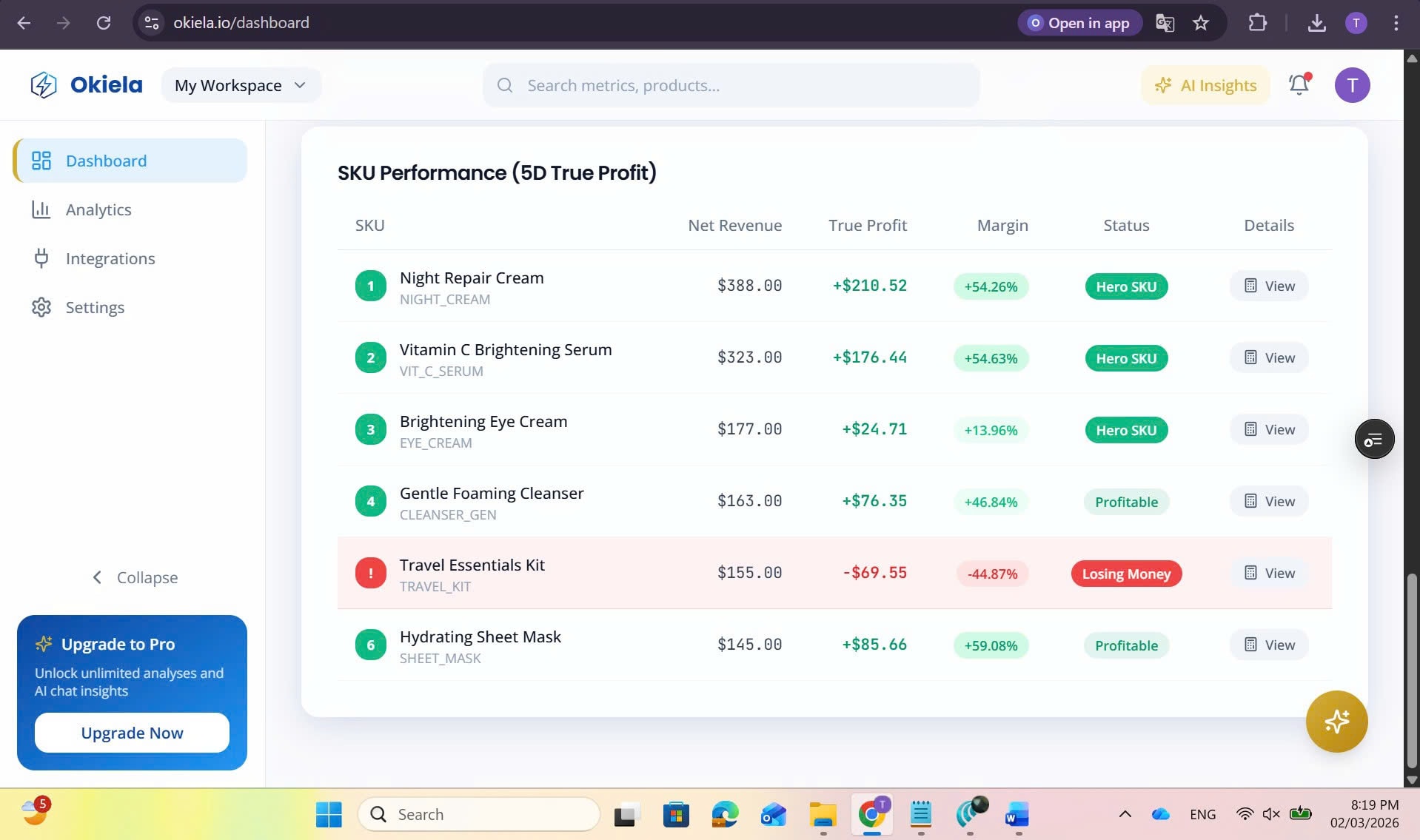This screenshot has height=840, width=1420.
Task: Click the profile avatar
Action: point(1353,84)
